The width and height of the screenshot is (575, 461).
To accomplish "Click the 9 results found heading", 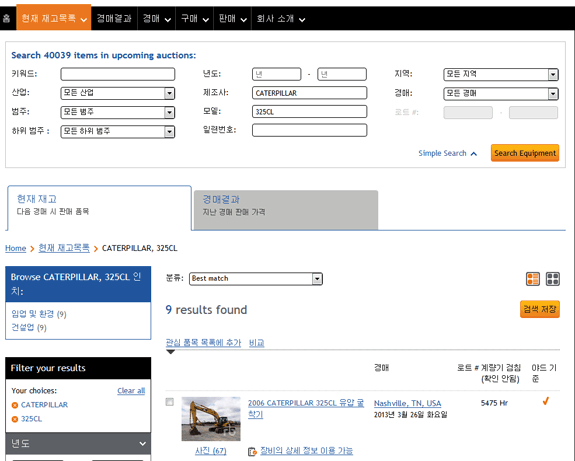I will (x=206, y=310).
